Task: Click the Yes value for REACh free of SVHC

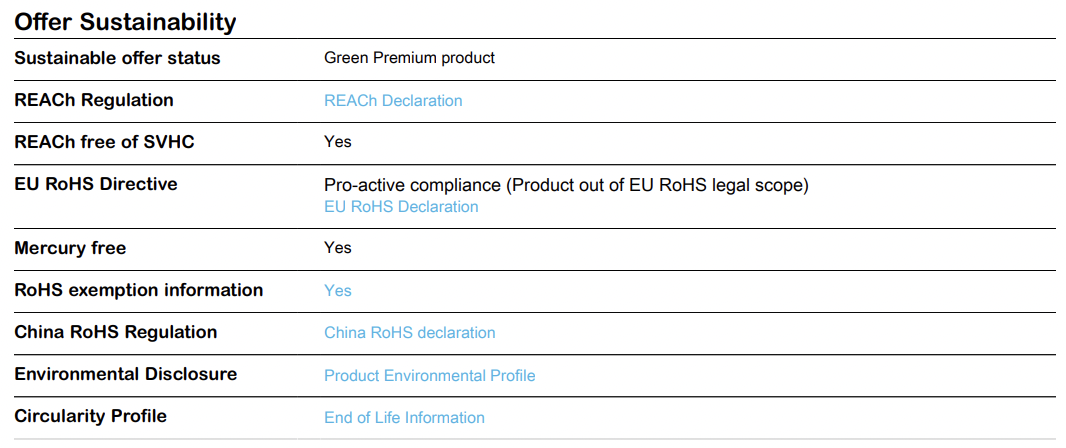Action: coord(338,141)
